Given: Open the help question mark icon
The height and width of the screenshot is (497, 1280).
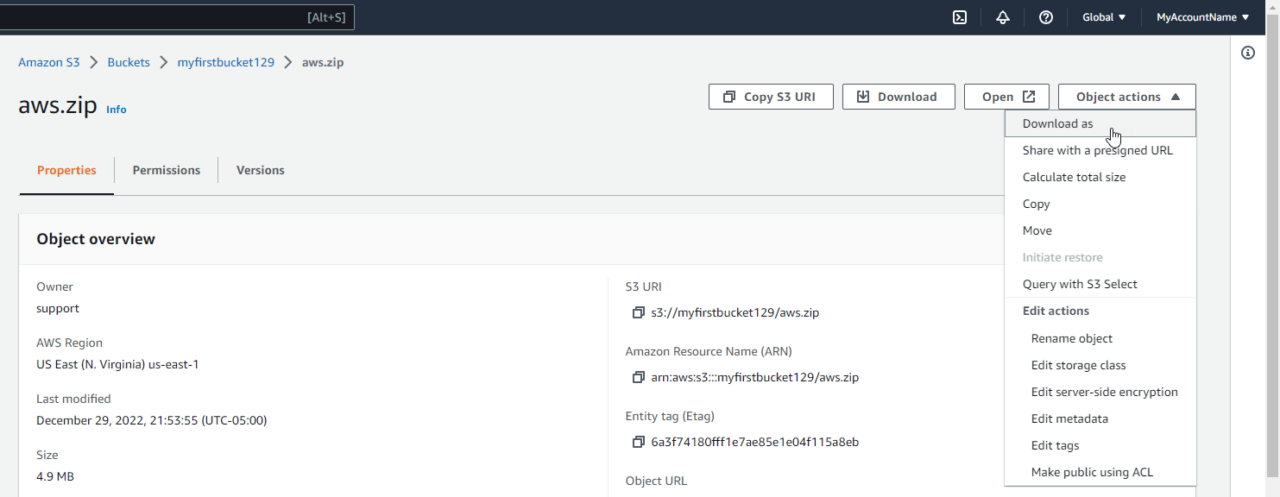Looking at the screenshot, I should [1045, 17].
